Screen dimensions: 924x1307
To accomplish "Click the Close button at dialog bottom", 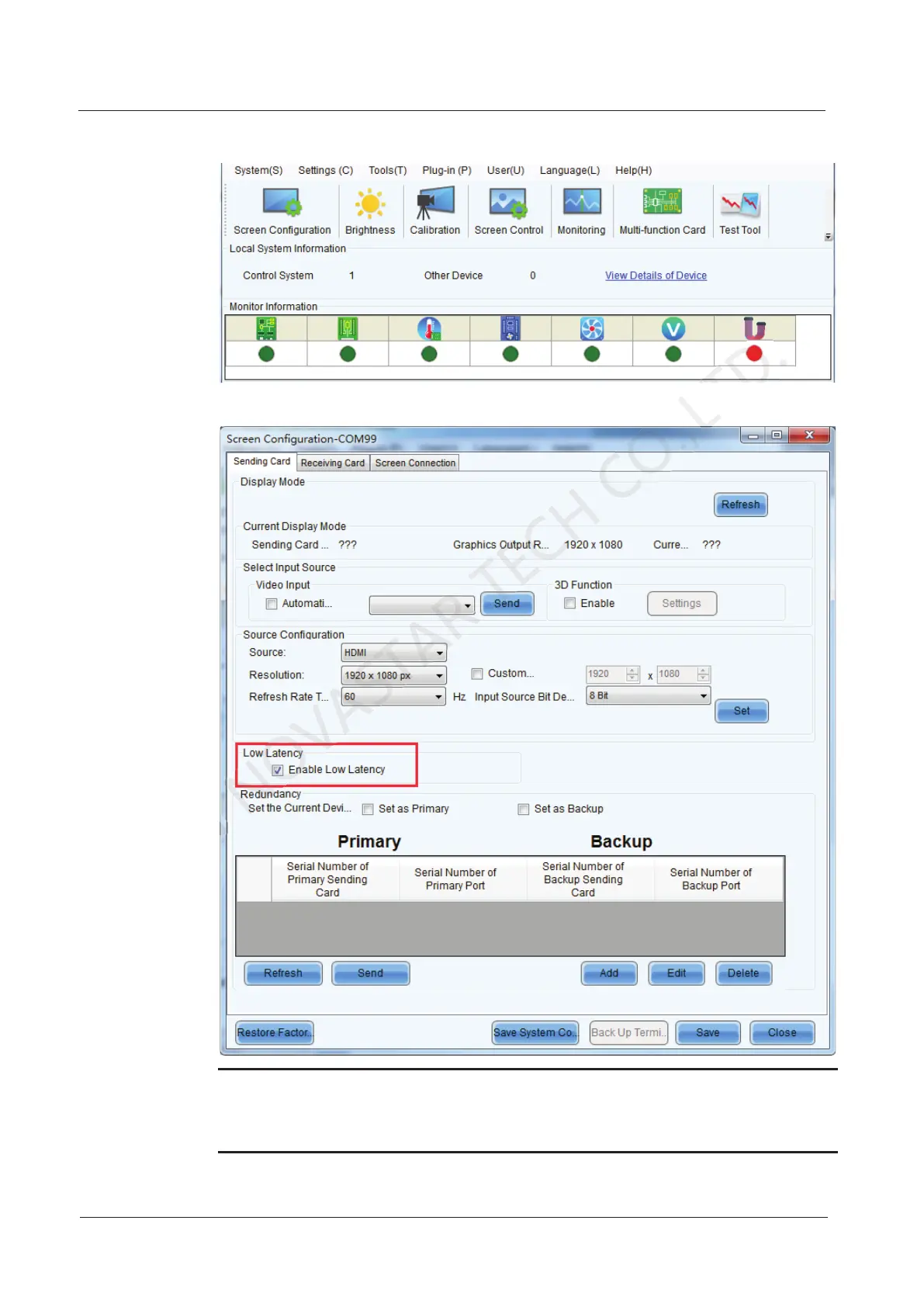I will point(782,1033).
